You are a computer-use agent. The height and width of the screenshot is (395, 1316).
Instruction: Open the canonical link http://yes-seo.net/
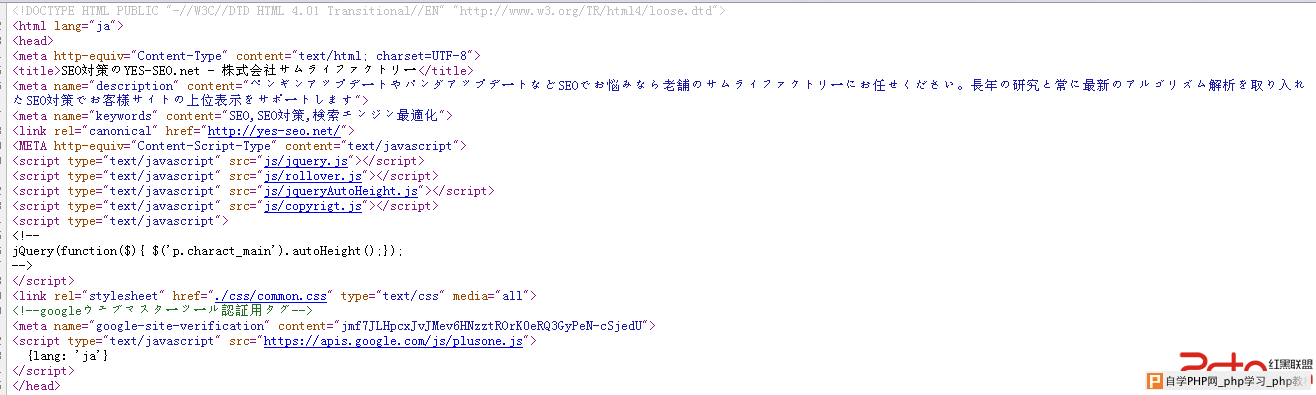click(x=274, y=131)
